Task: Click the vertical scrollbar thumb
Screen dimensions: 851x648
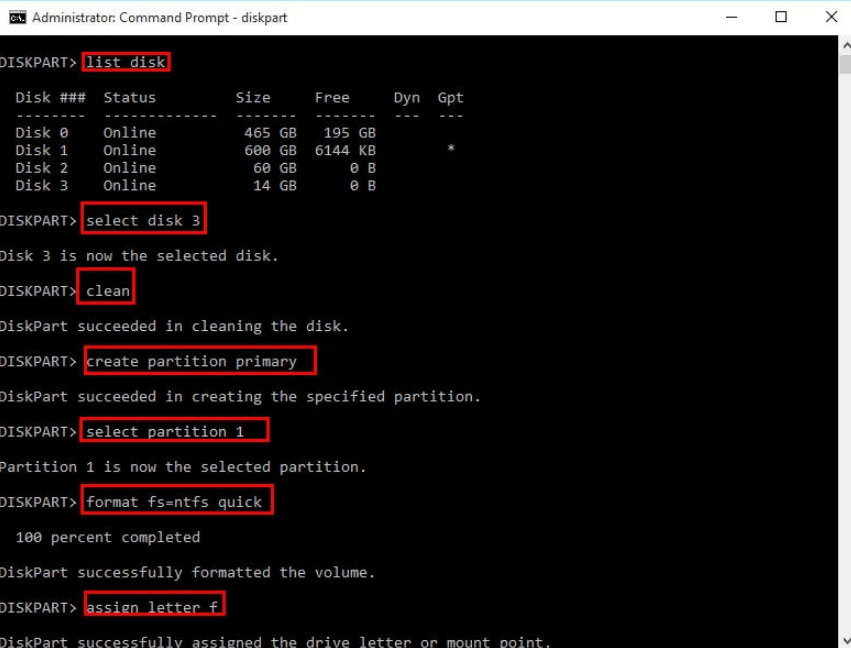Action: (845, 64)
